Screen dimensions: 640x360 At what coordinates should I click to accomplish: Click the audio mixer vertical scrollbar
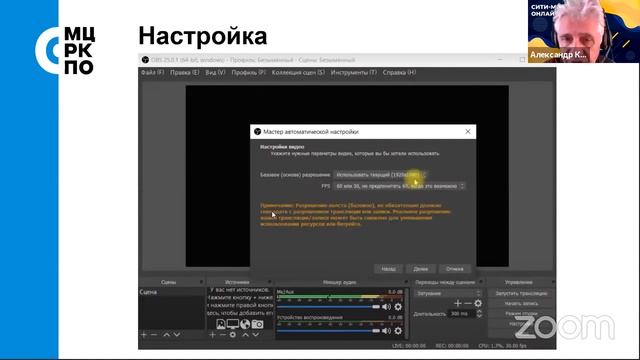[407, 313]
